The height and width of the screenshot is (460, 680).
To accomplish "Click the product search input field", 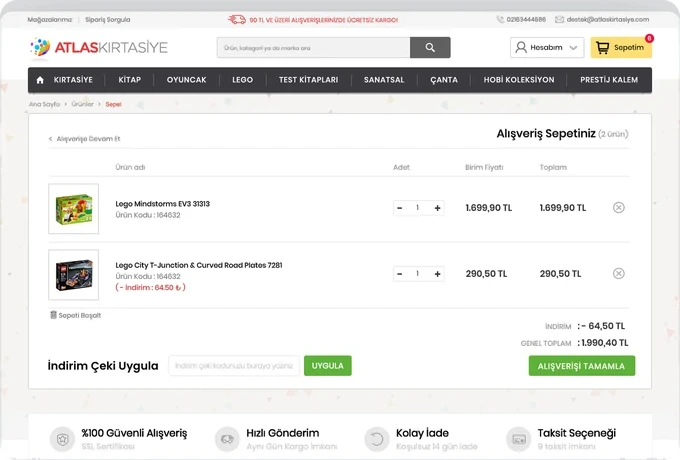I will [x=314, y=48].
